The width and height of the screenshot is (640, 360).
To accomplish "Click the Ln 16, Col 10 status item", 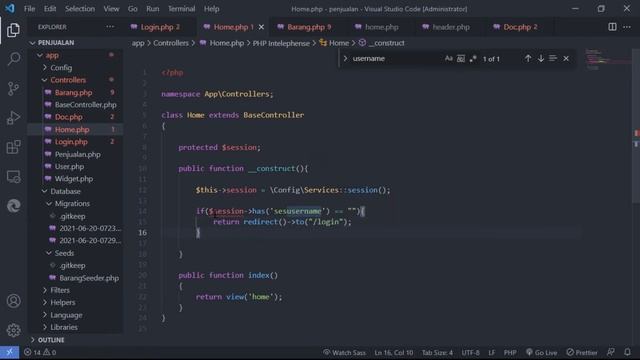I will point(393,352).
